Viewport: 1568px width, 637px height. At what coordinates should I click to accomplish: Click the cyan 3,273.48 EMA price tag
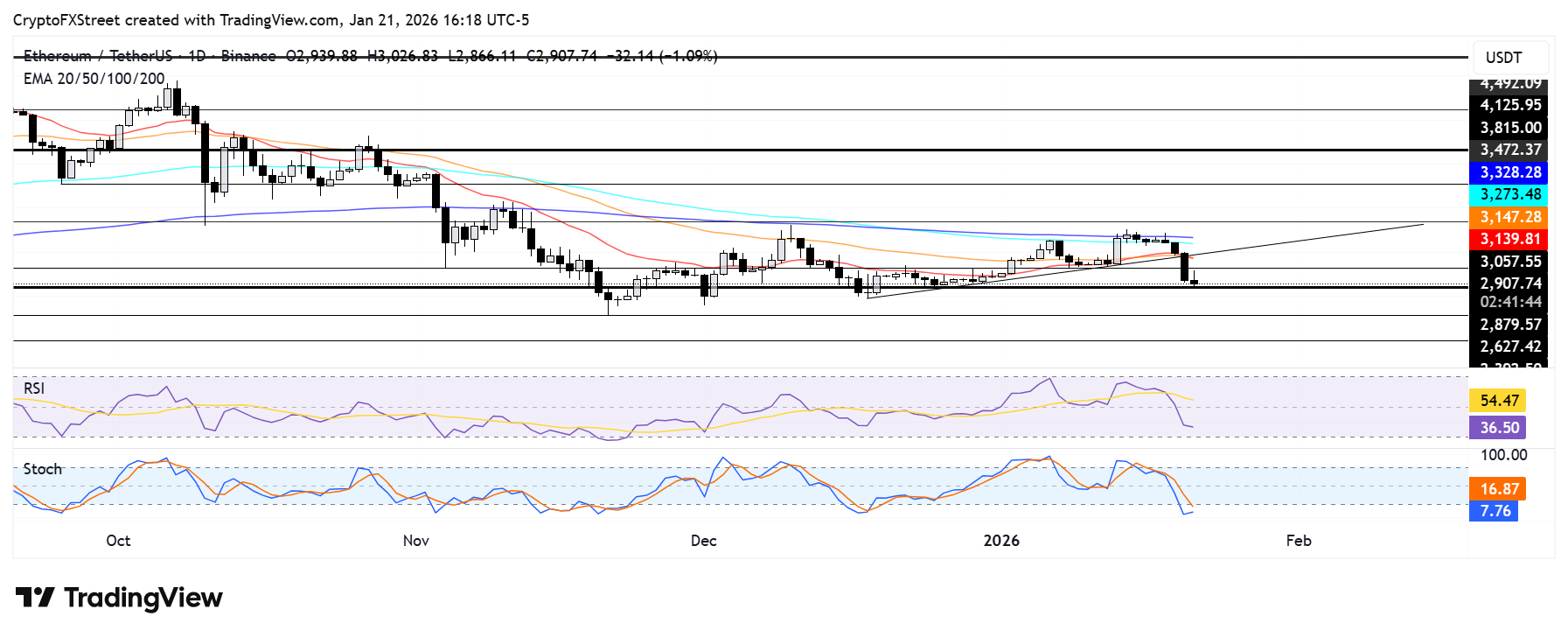pos(1509,194)
